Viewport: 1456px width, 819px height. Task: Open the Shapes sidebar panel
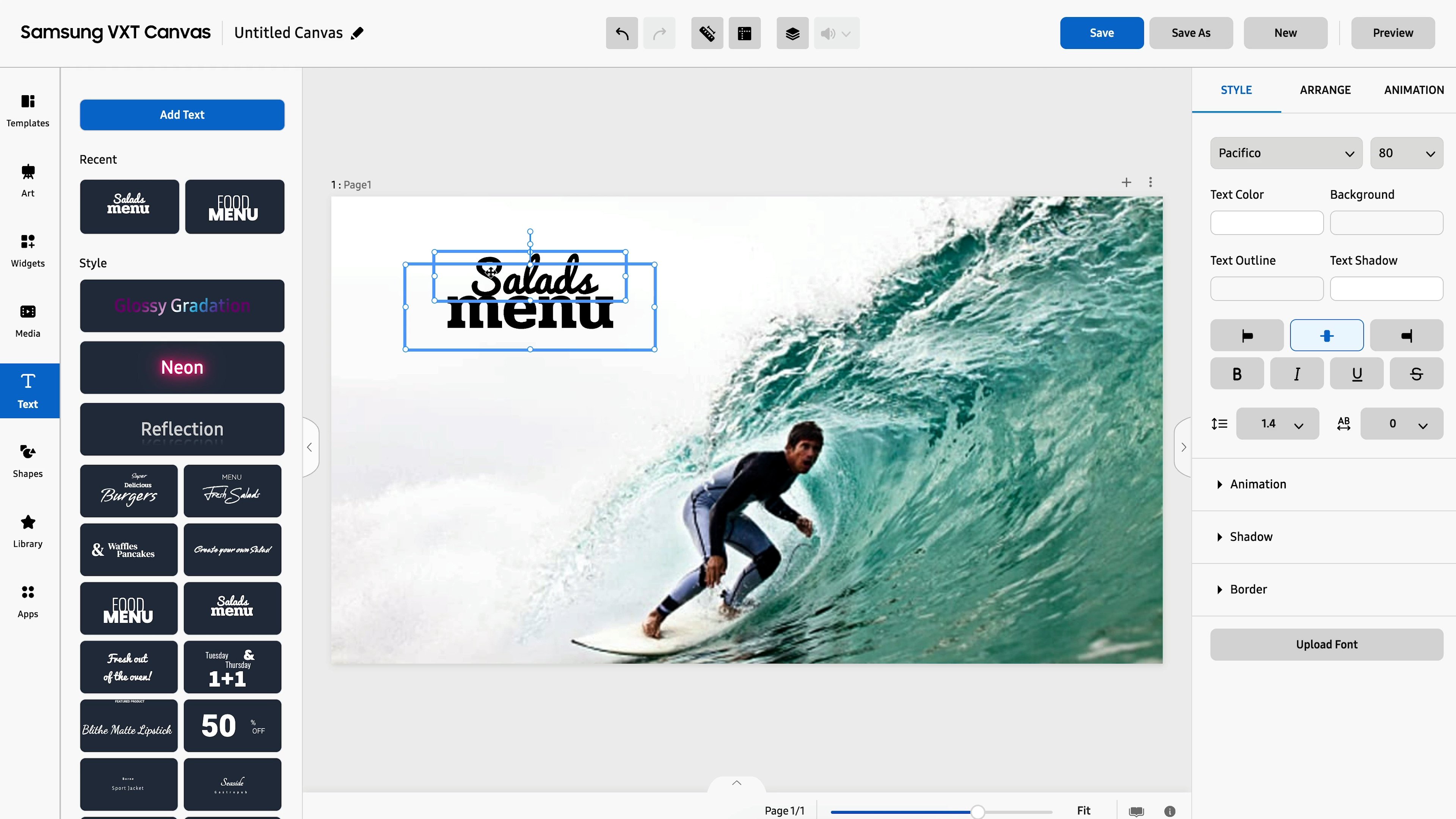pyautogui.click(x=28, y=461)
